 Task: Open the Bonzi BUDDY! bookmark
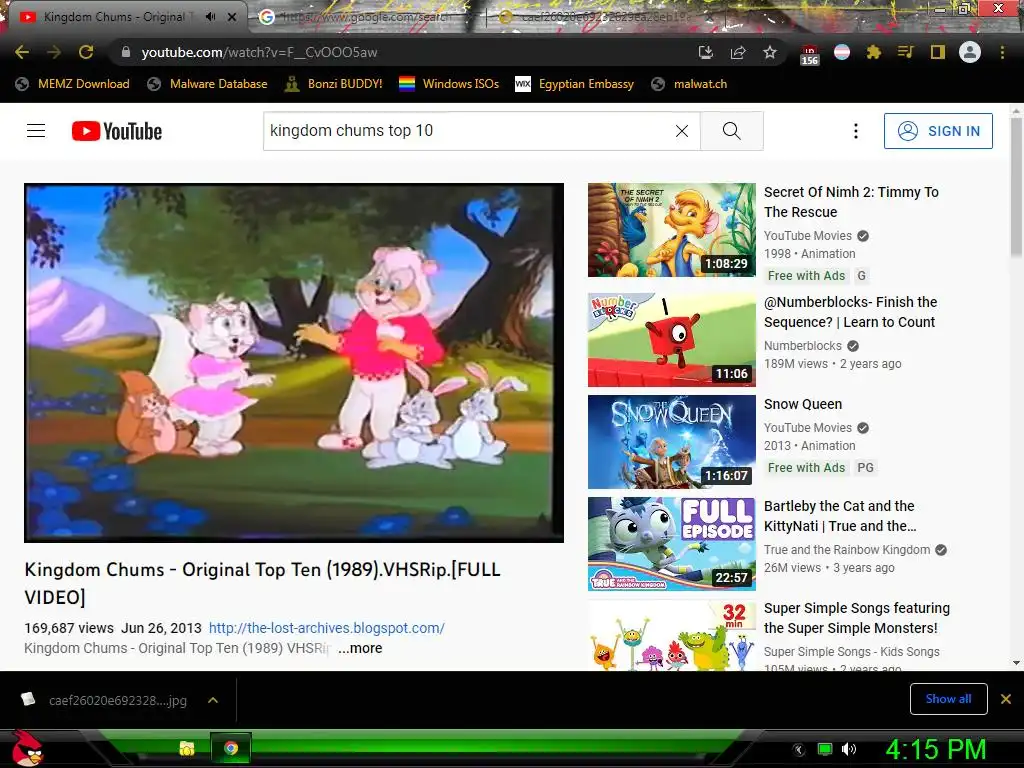[334, 84]
